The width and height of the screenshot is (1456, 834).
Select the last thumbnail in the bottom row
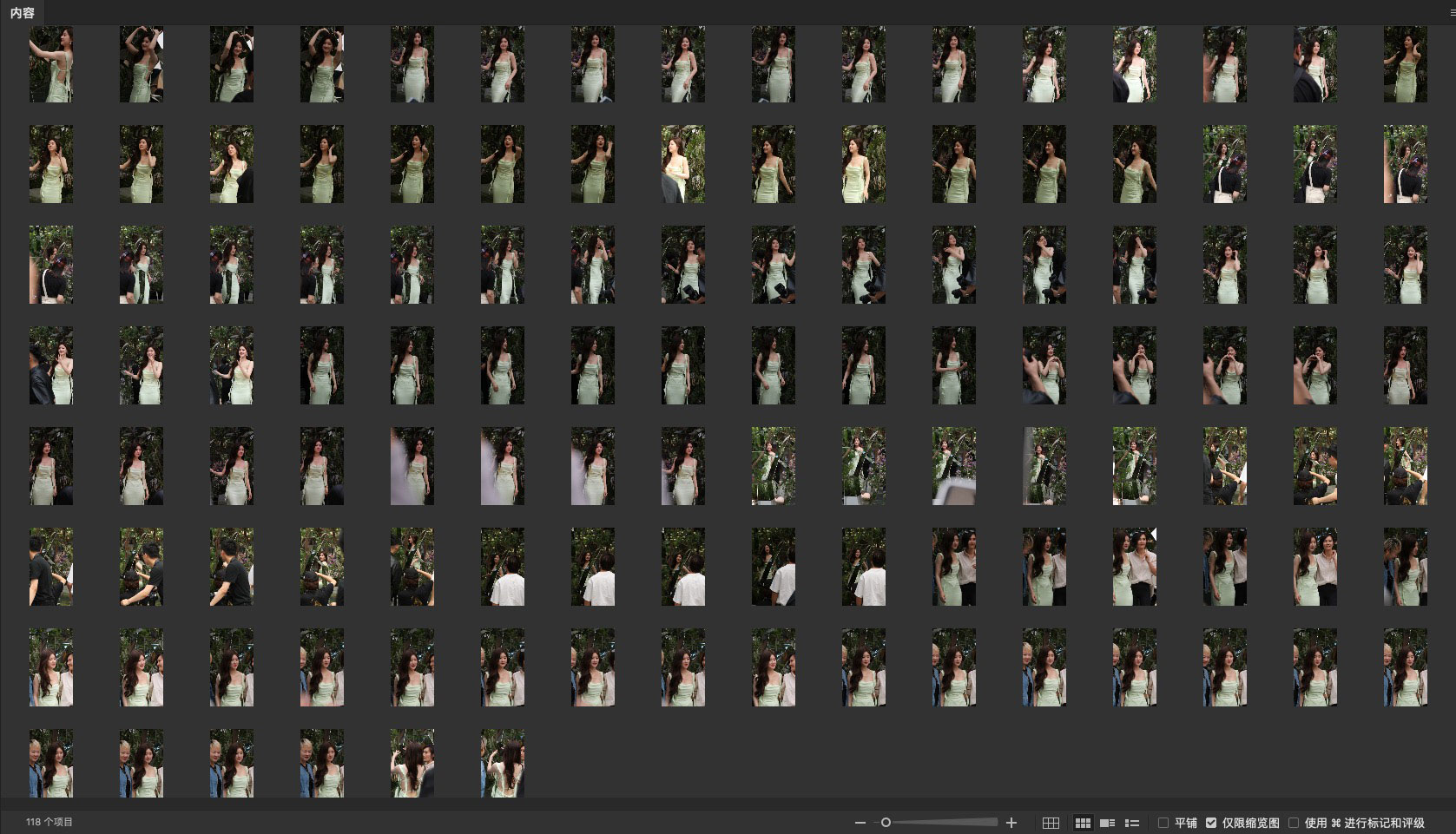(x=503, y=763)
